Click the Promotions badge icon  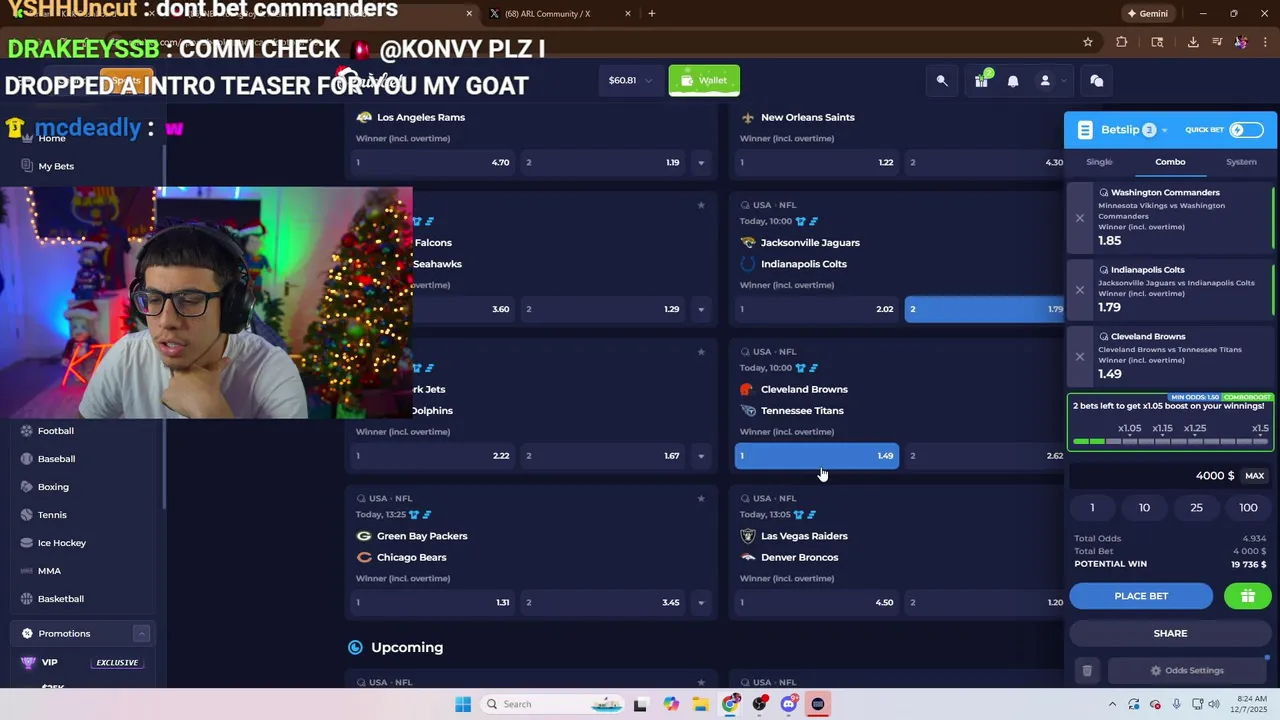coord(27,634)
